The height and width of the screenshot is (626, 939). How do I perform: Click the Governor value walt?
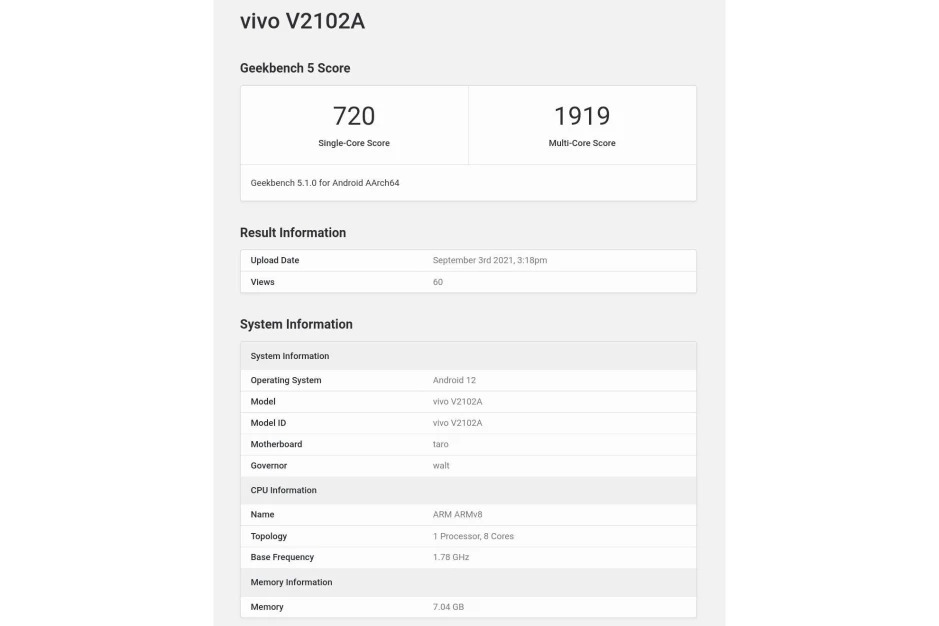(441, 465)
